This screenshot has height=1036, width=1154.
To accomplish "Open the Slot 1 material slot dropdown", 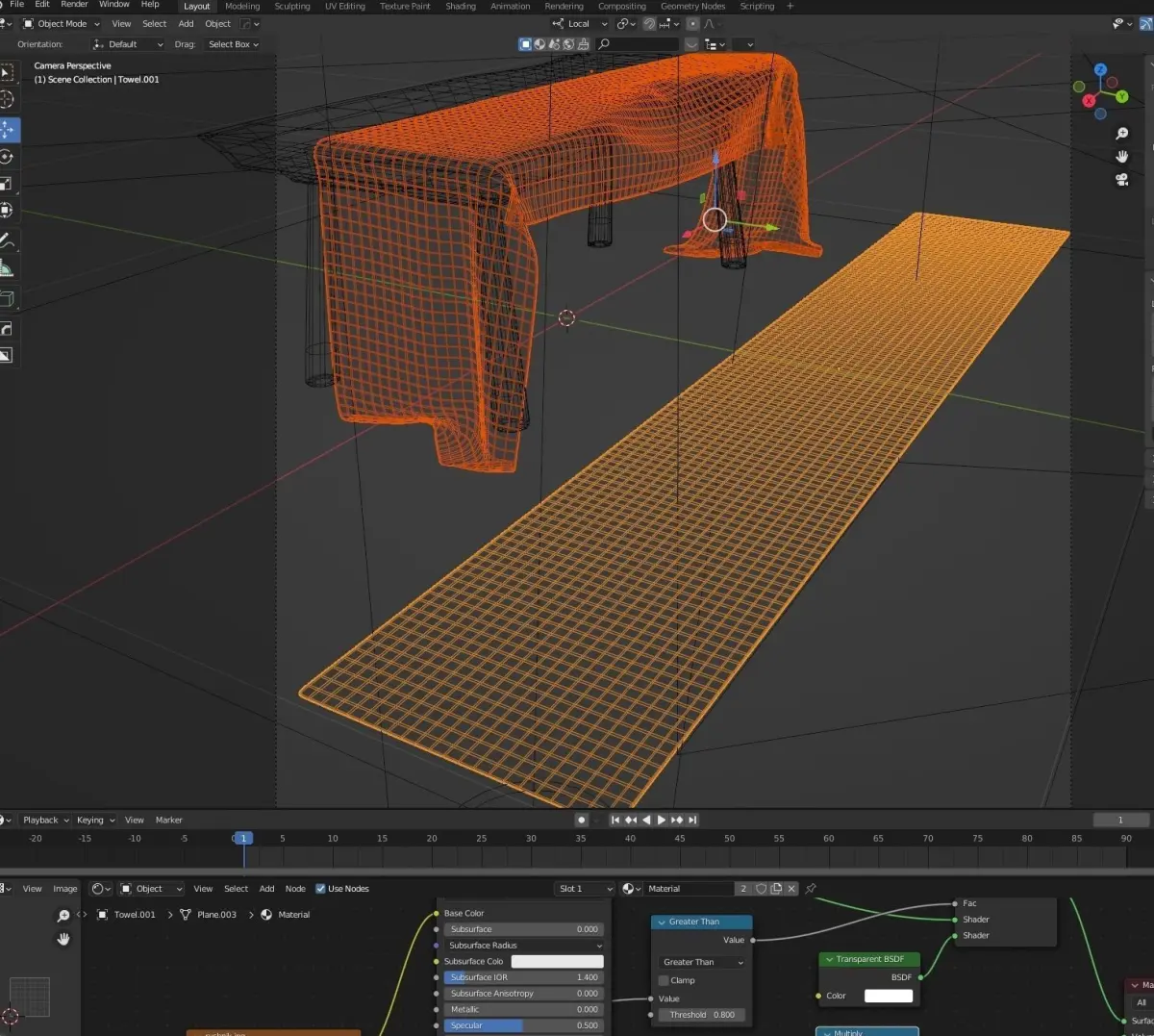I will point(585,888).
